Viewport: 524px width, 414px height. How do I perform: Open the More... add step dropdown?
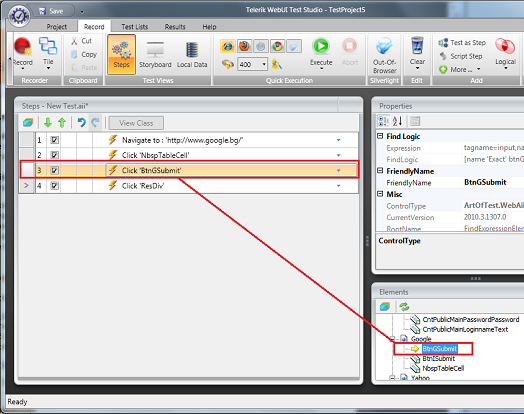click(x=460, y=70)
